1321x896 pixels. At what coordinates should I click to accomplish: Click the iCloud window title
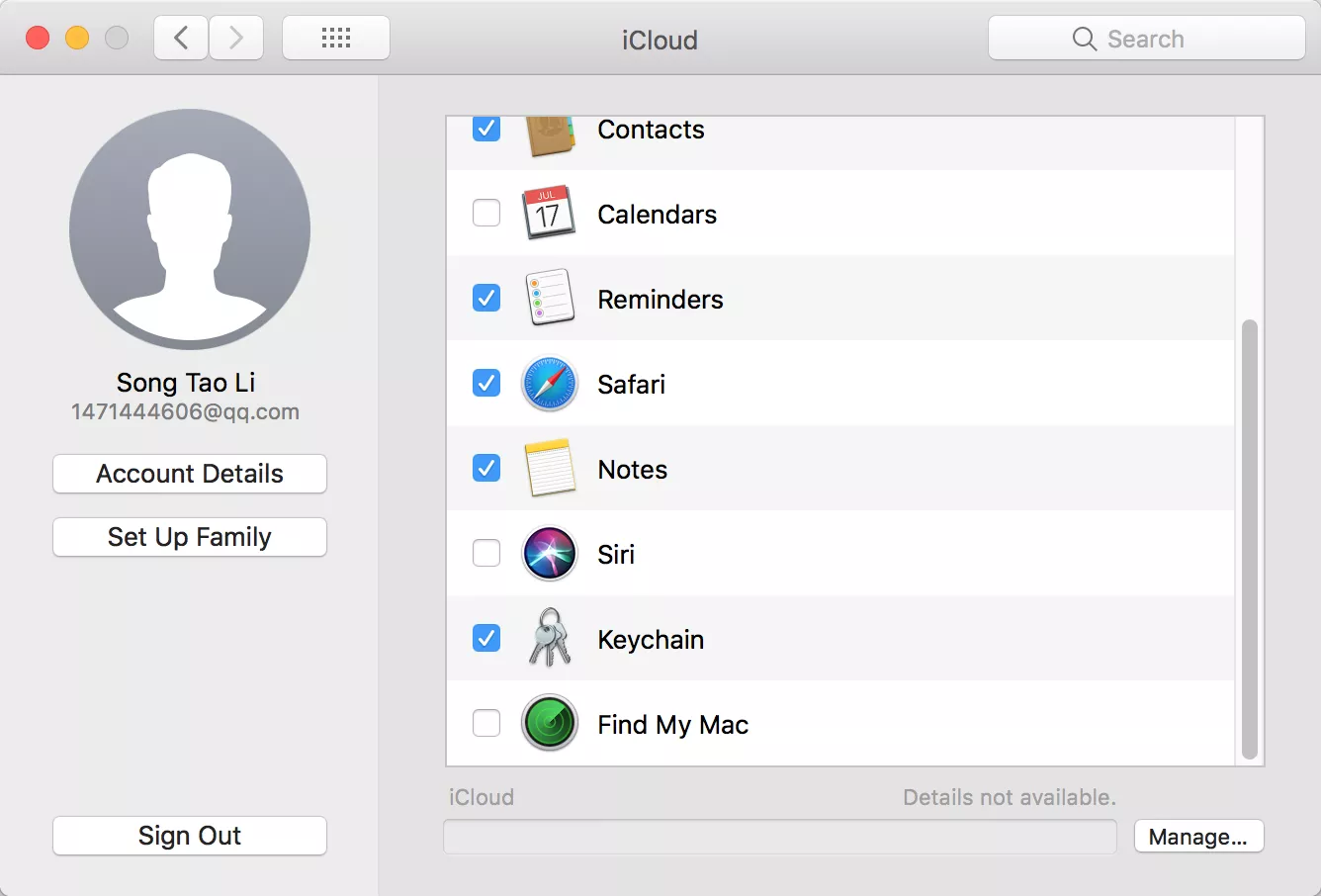click(x=660, y=40)
